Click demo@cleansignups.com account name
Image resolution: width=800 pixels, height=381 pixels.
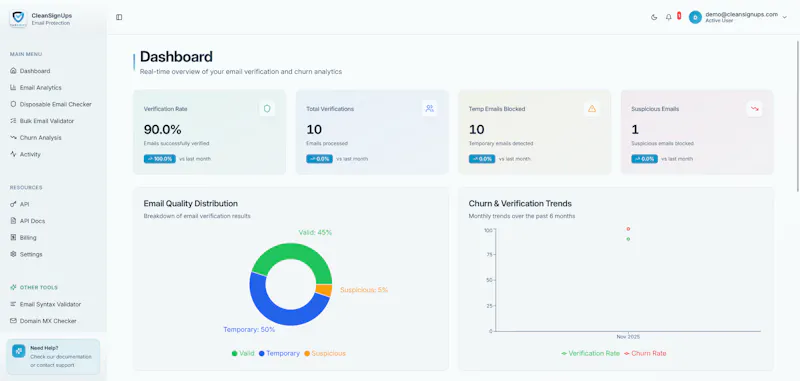741,14
